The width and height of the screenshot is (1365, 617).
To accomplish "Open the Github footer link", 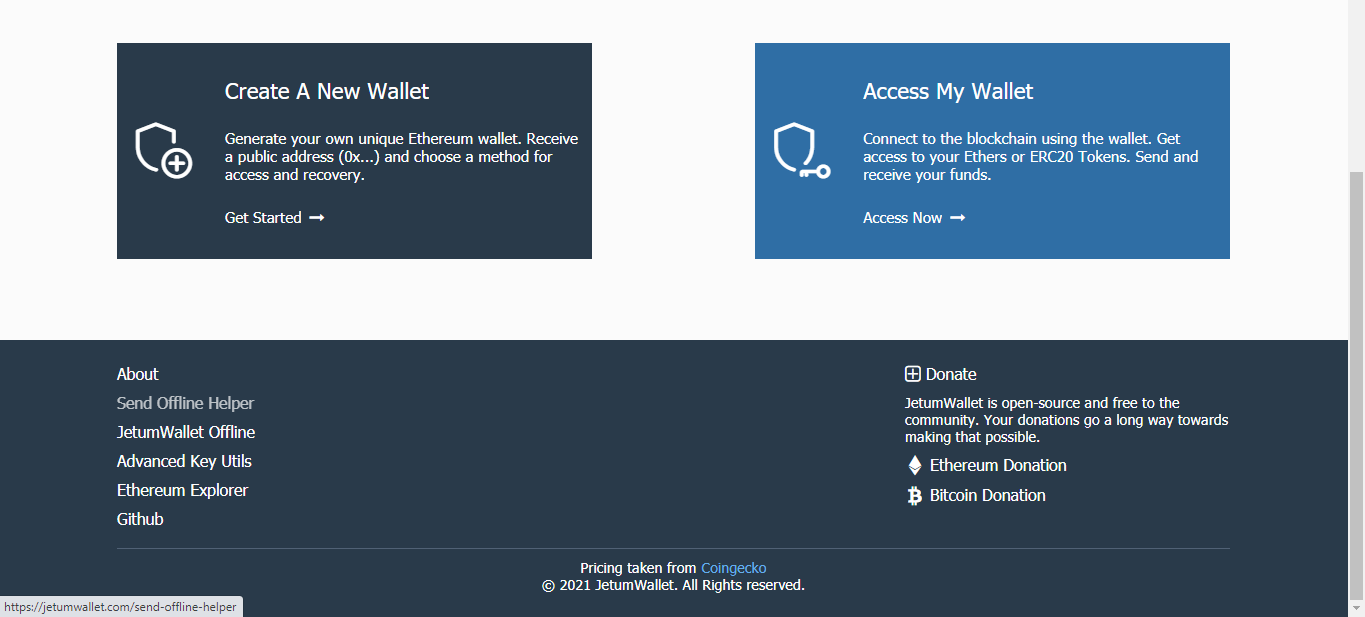I will (140, 519).
